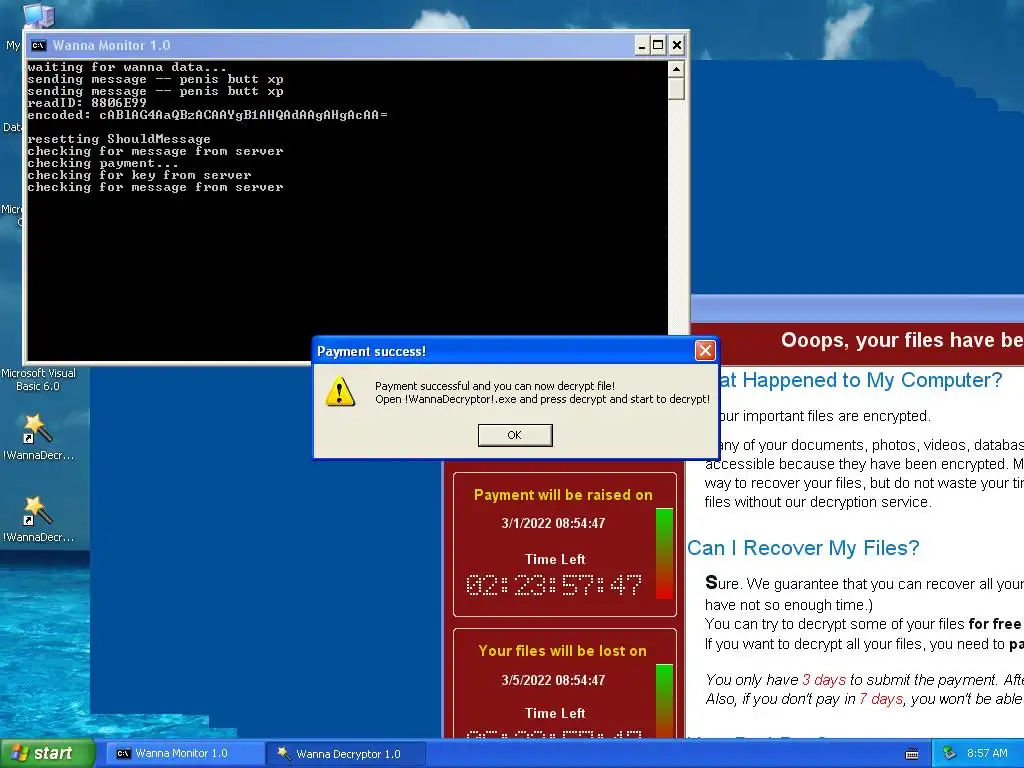
Task: Click "checking payment..." console line
Action: pyautogui.click(x=103, y=163)
